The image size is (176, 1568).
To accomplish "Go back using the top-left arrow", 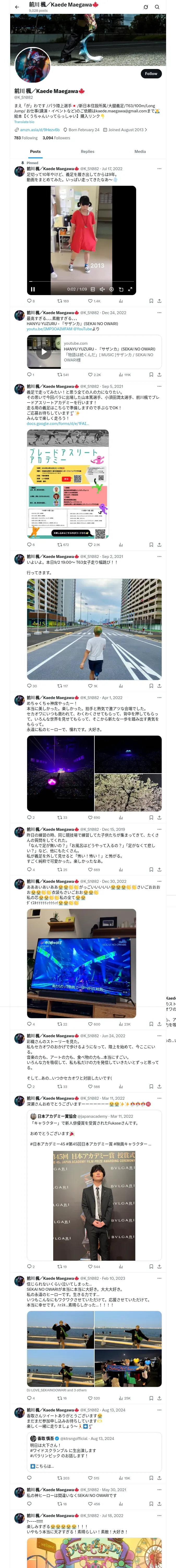I will coord(17,7).
